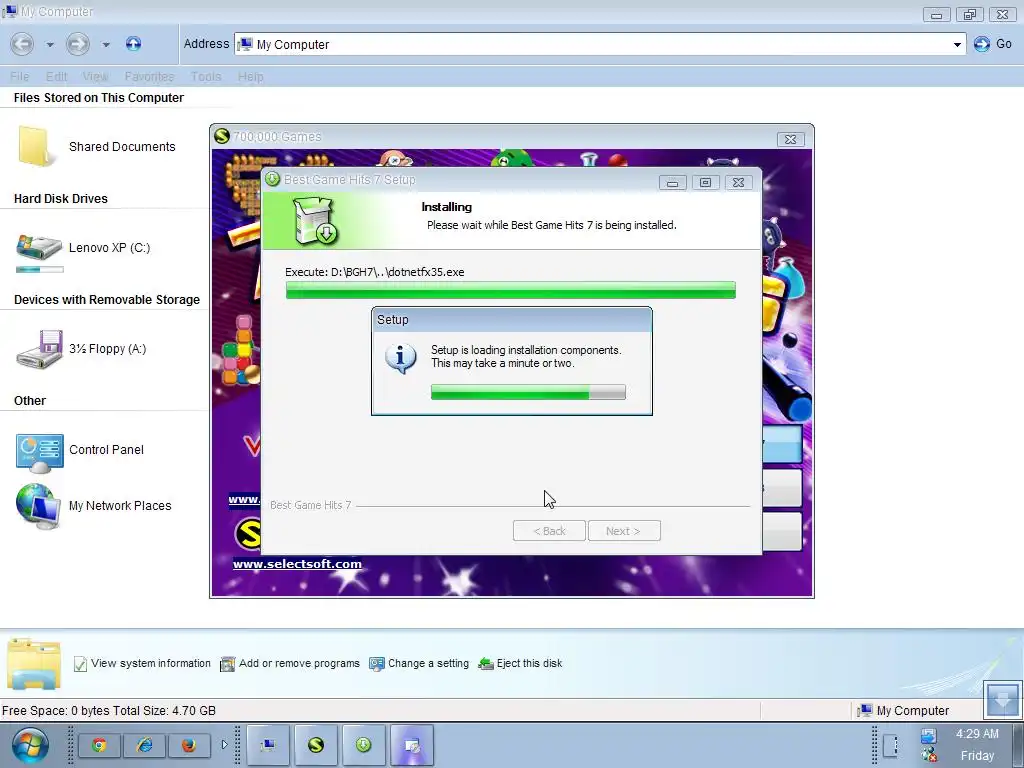Click the Execute dotnetfx35.exe status text
1024x768 pixels.
pyautogui.click(x=375, y=272)
